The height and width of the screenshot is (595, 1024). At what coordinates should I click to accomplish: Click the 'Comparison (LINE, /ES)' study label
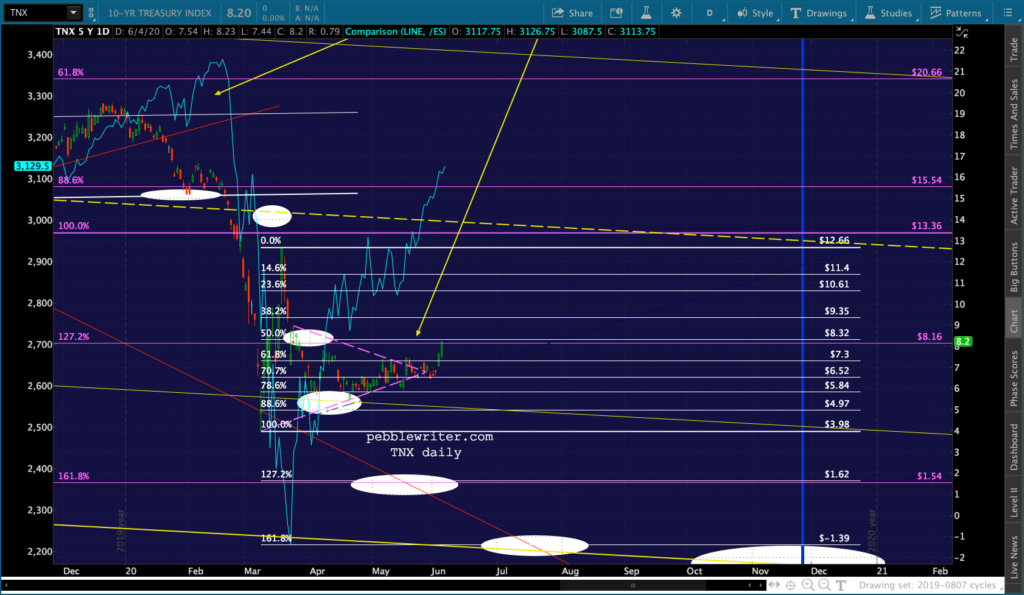(396, 31)
